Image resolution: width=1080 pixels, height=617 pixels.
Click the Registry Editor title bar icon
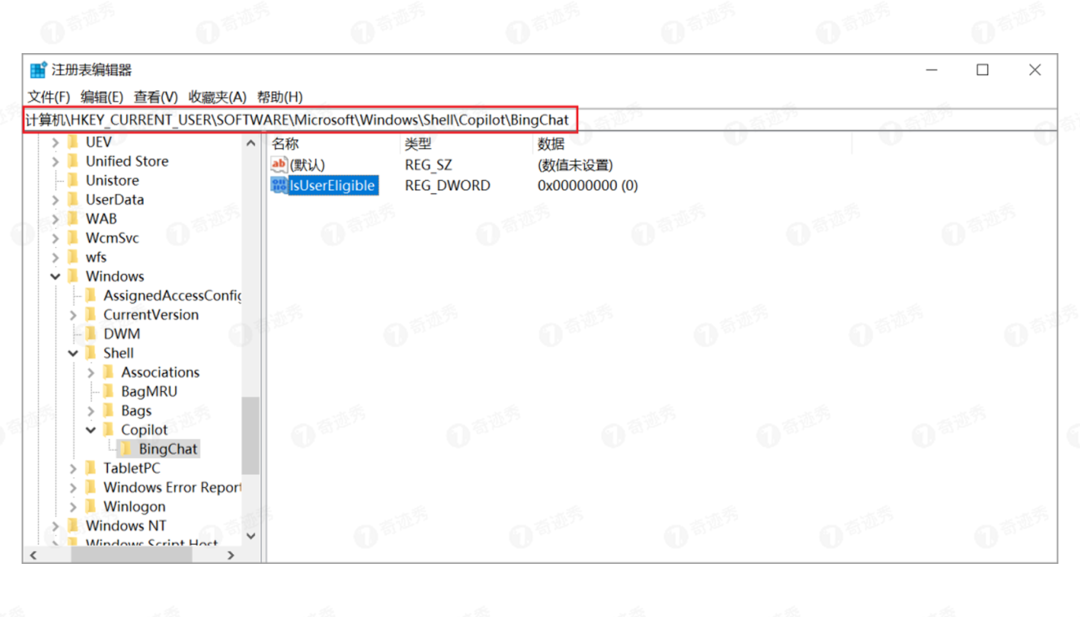pos(38,70)
